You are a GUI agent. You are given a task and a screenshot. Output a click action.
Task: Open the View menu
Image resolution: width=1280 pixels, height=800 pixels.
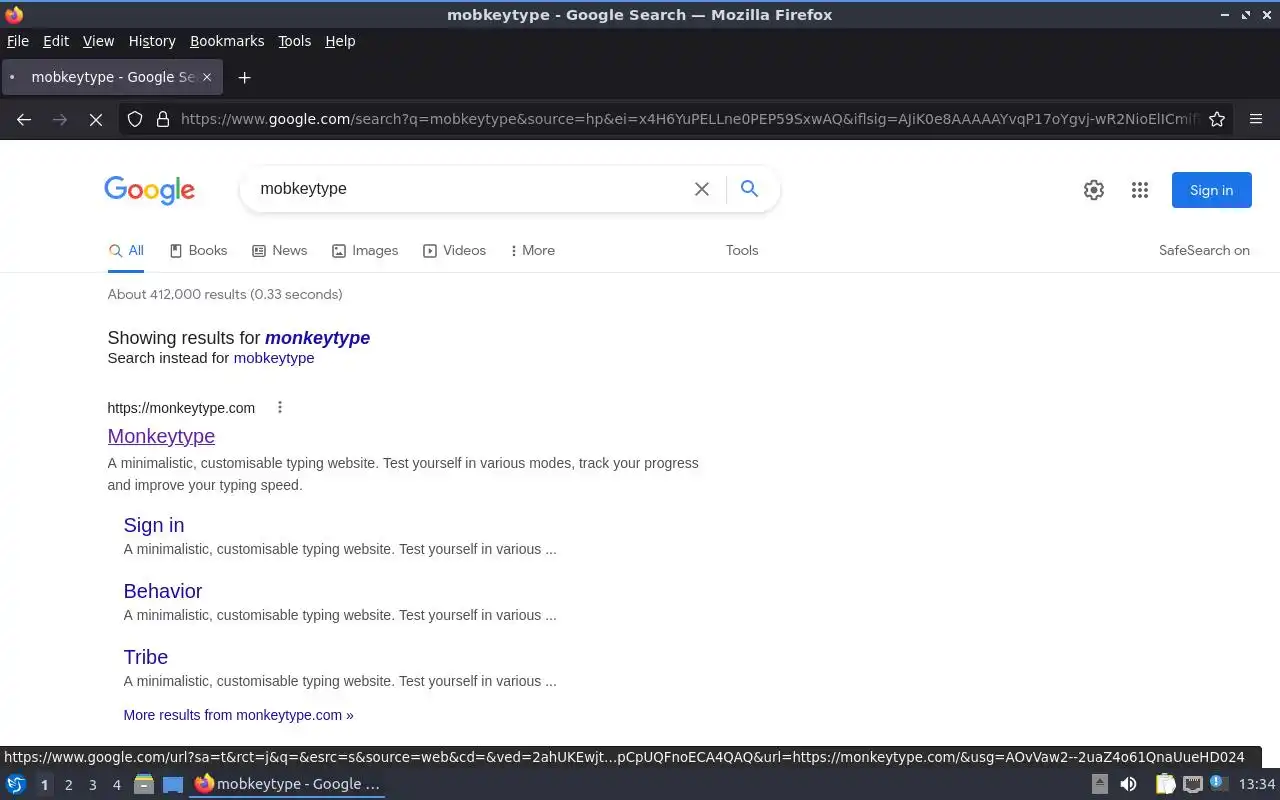[98, 41]
